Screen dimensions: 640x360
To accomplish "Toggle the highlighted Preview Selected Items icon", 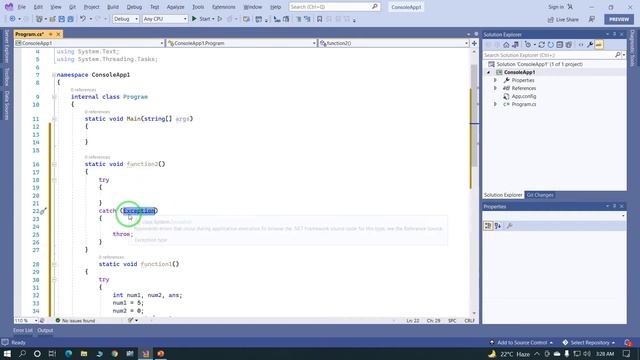I will (x=599, y=45).
